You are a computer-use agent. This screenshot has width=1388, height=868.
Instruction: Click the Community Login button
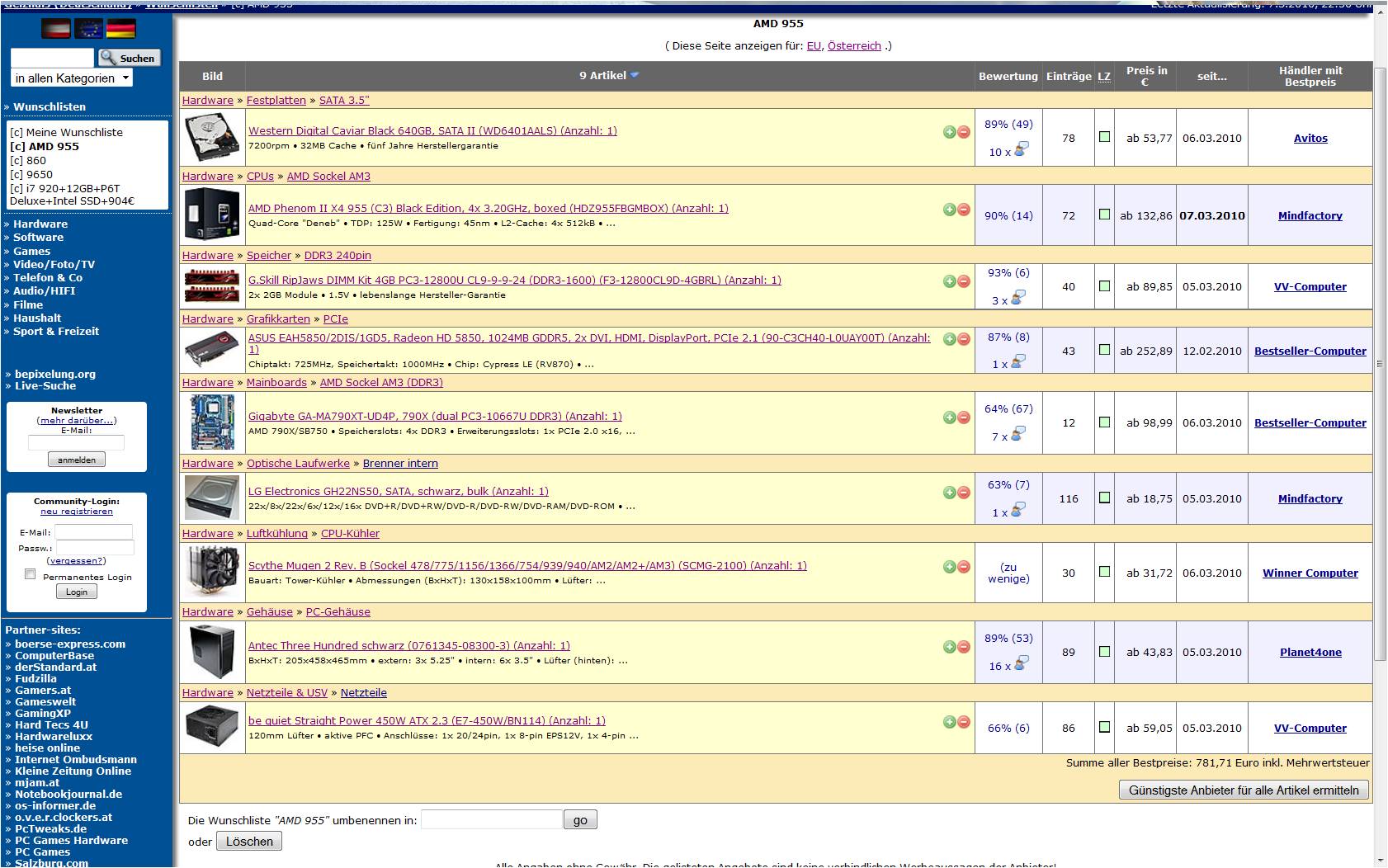[77, 592]
